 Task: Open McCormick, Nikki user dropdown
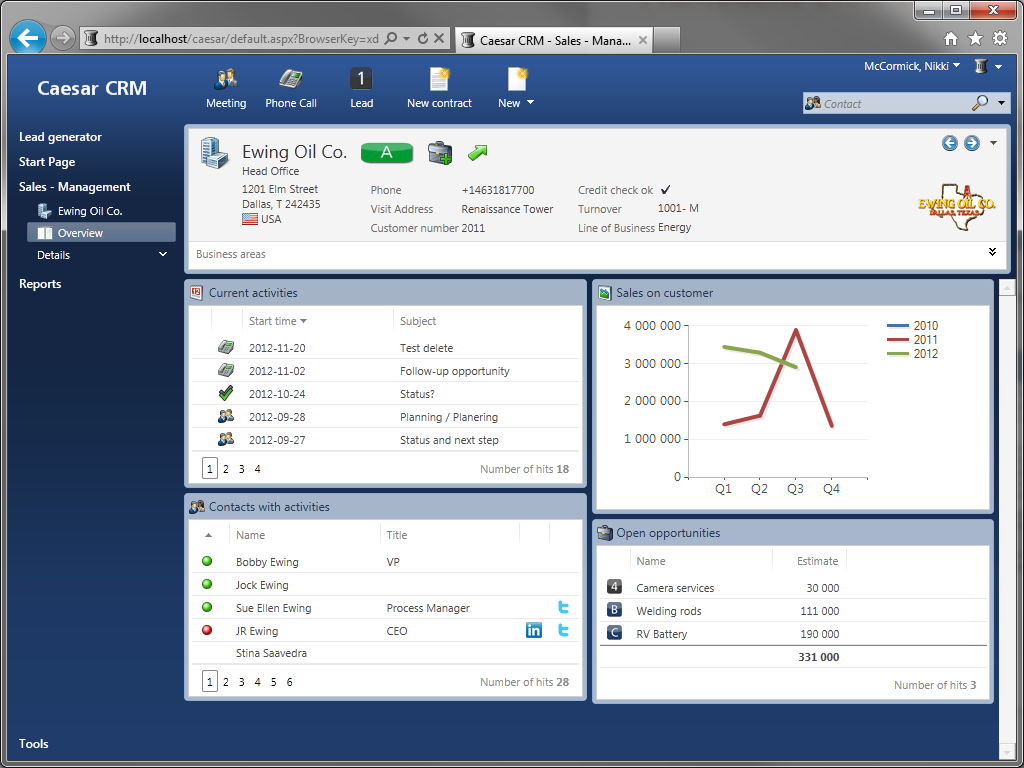[x=957, y=65]
